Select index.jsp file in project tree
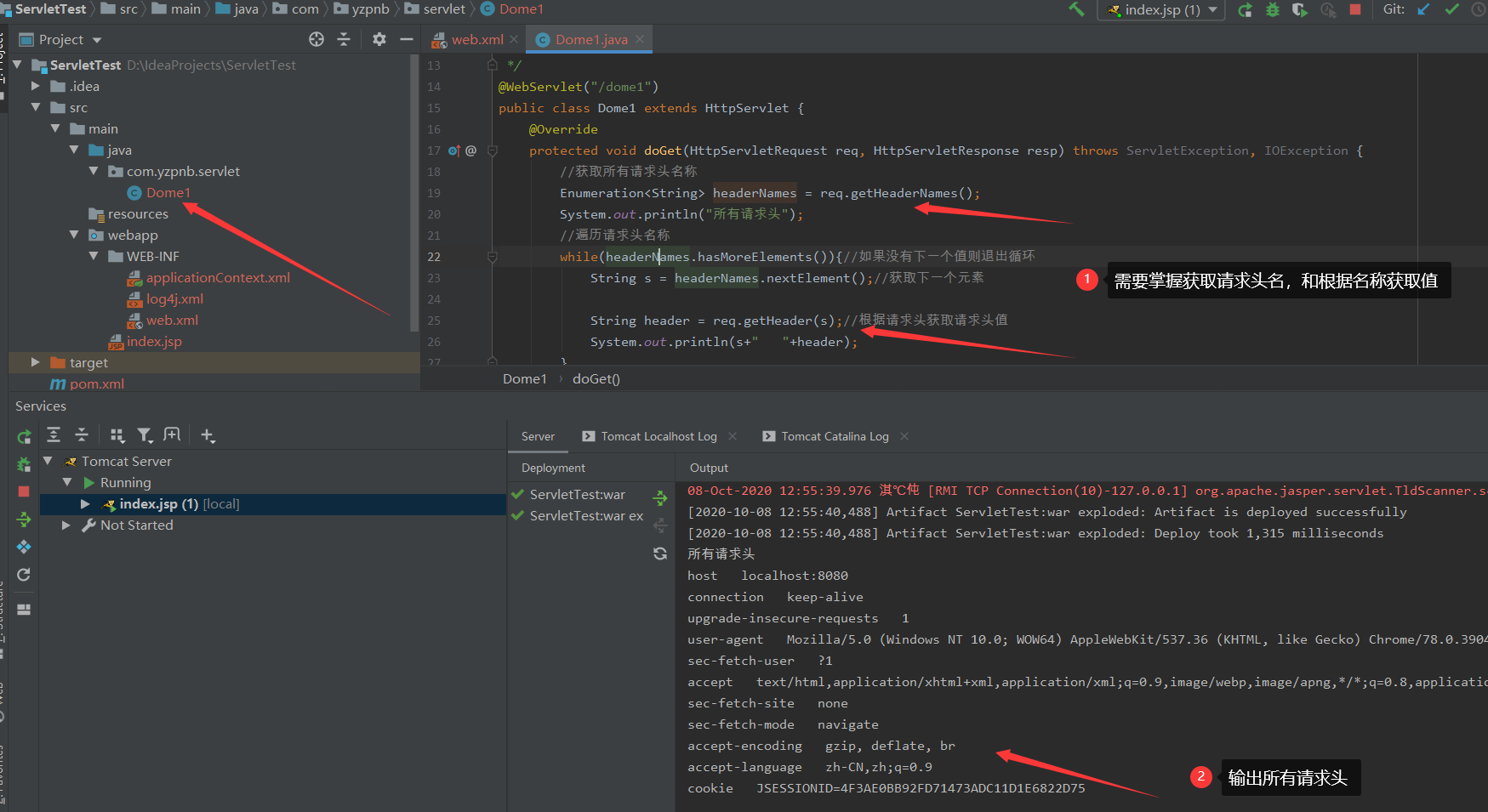1488x812 pixels. [154, 342]
